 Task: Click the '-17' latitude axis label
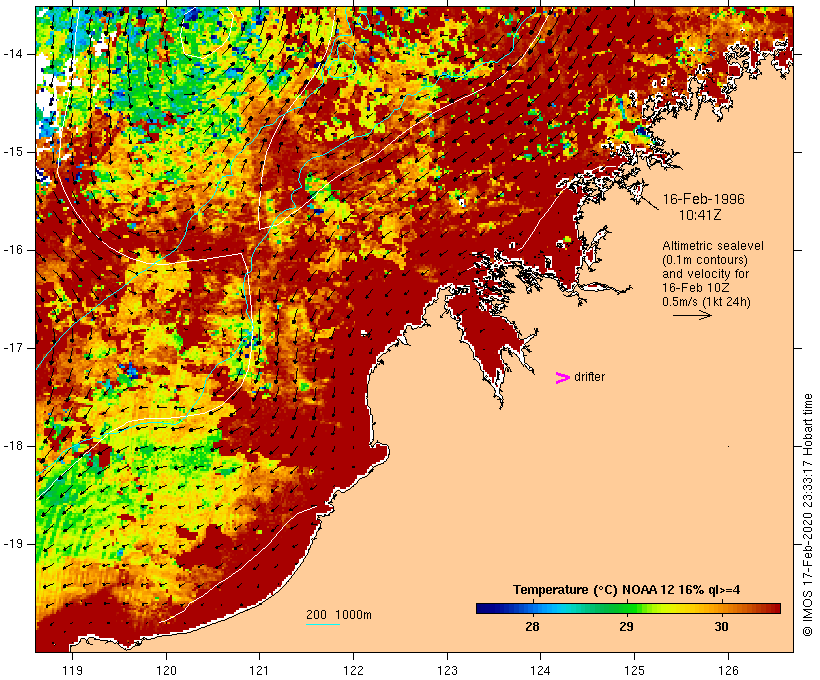click(x=13, y=348)
